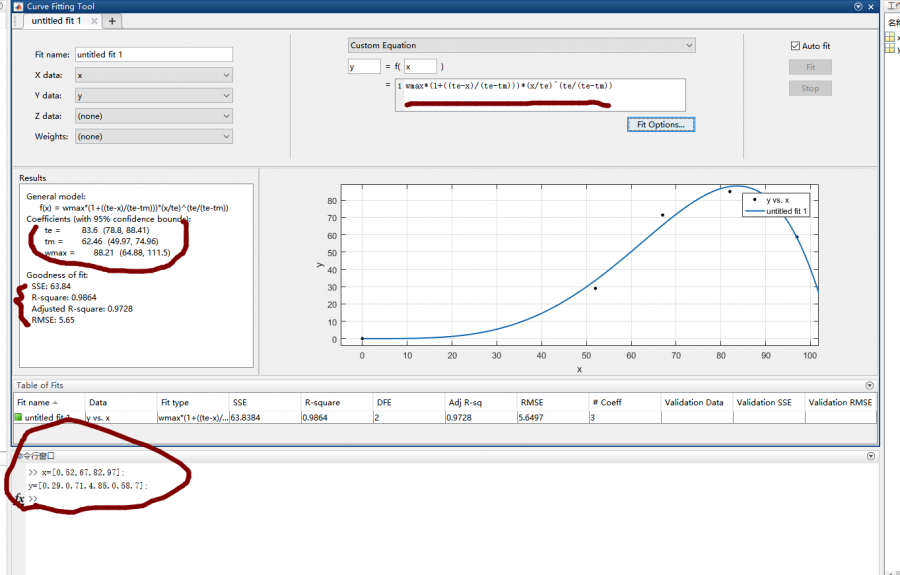Switch to the untitled fit 1 tab
The height and width of the screenshot is (575, 900).
[56, 21]
